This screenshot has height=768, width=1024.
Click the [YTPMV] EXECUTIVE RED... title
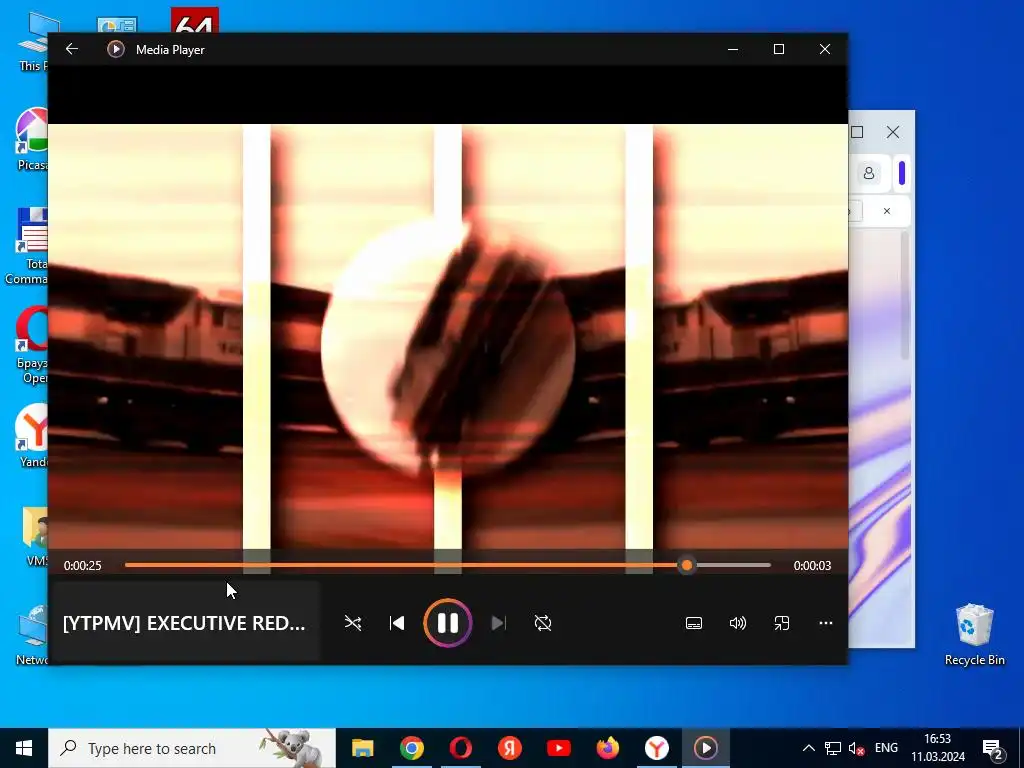[x=184, y=623]
